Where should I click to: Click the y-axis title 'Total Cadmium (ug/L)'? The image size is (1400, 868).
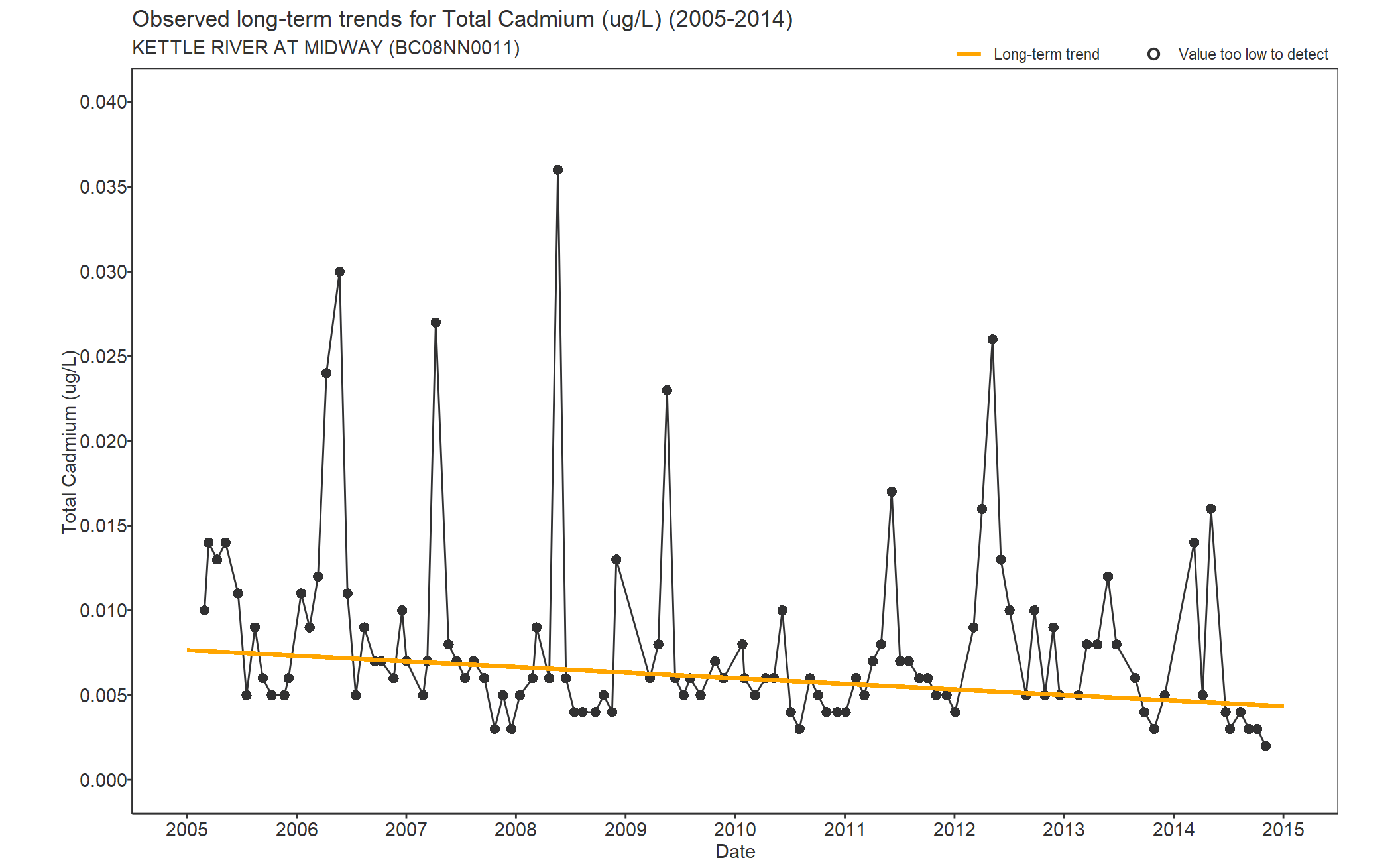coord(69,442)
